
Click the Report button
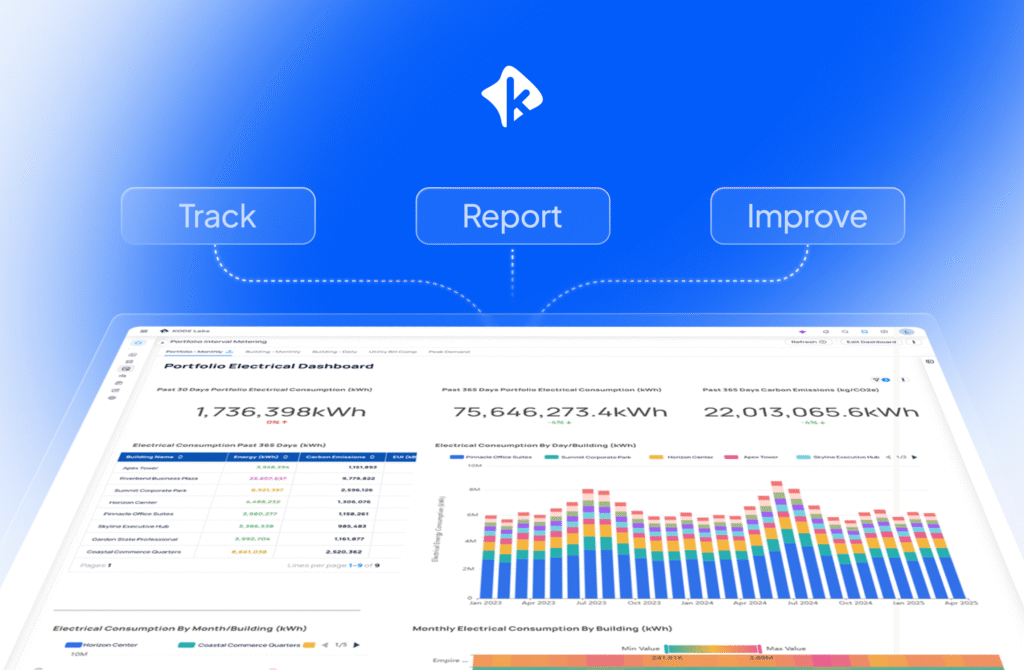[x=513, y=216]
